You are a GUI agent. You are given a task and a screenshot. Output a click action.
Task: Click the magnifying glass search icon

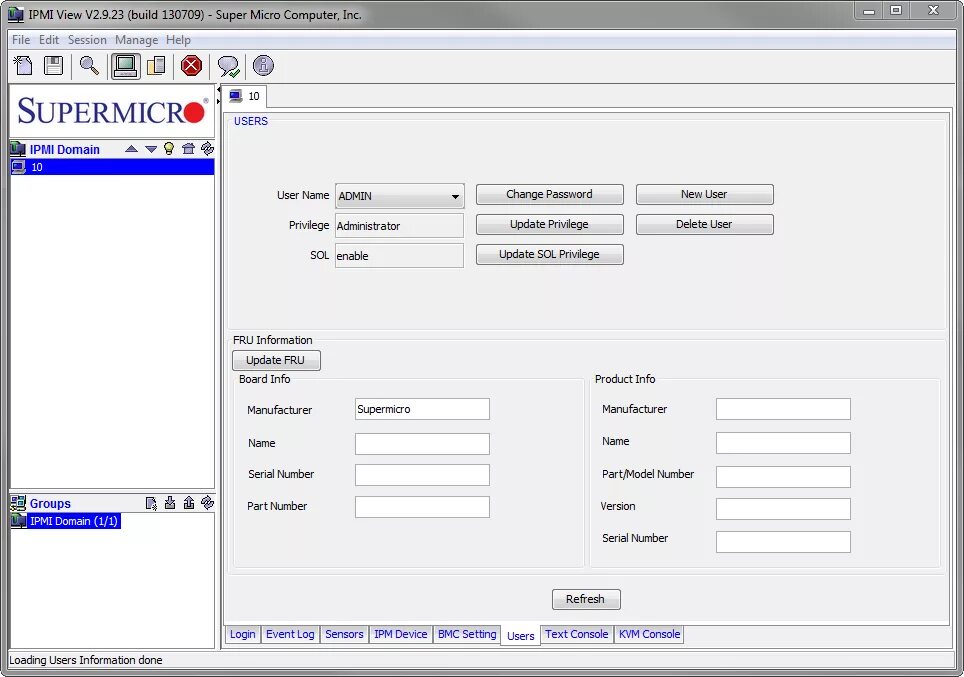(x=89, y=66)
